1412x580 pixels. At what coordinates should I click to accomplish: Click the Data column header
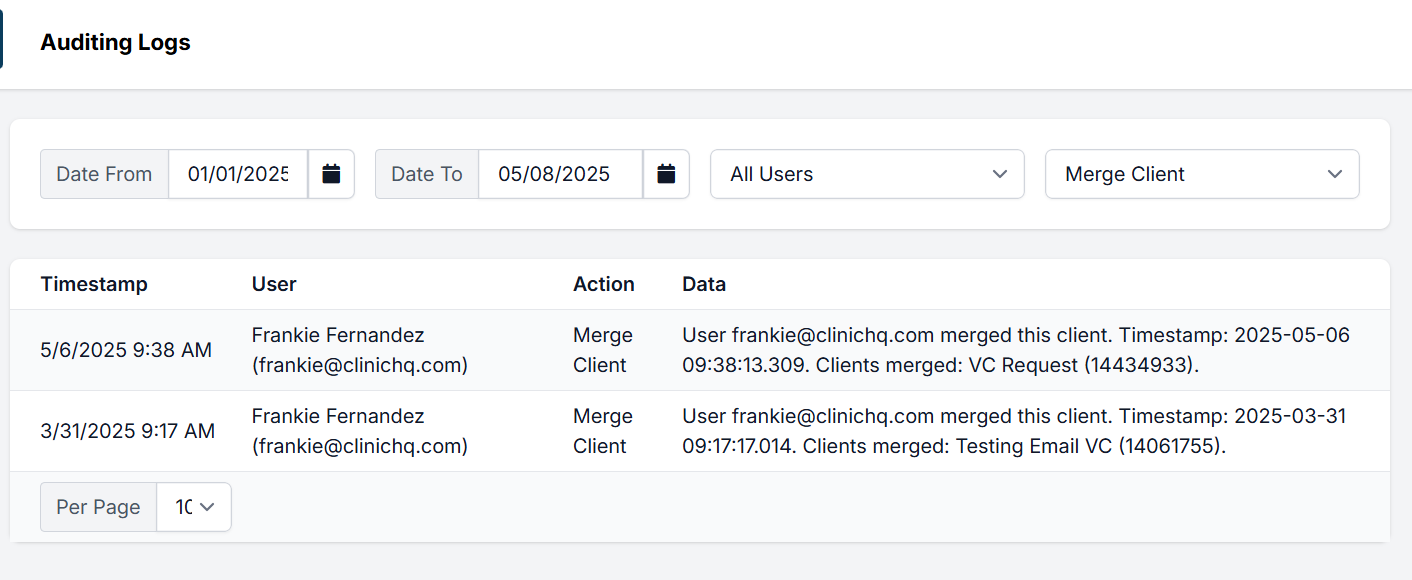[704, 284]
